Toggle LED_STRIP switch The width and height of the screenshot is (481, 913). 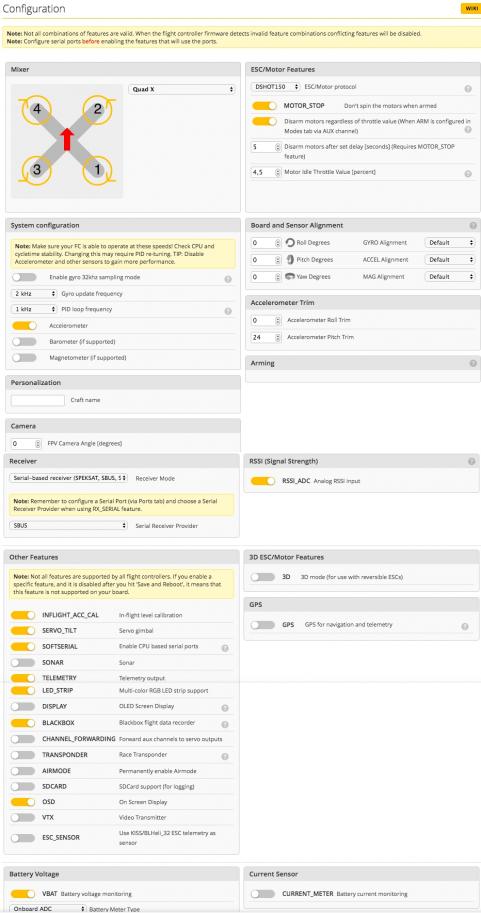point(23,691)
